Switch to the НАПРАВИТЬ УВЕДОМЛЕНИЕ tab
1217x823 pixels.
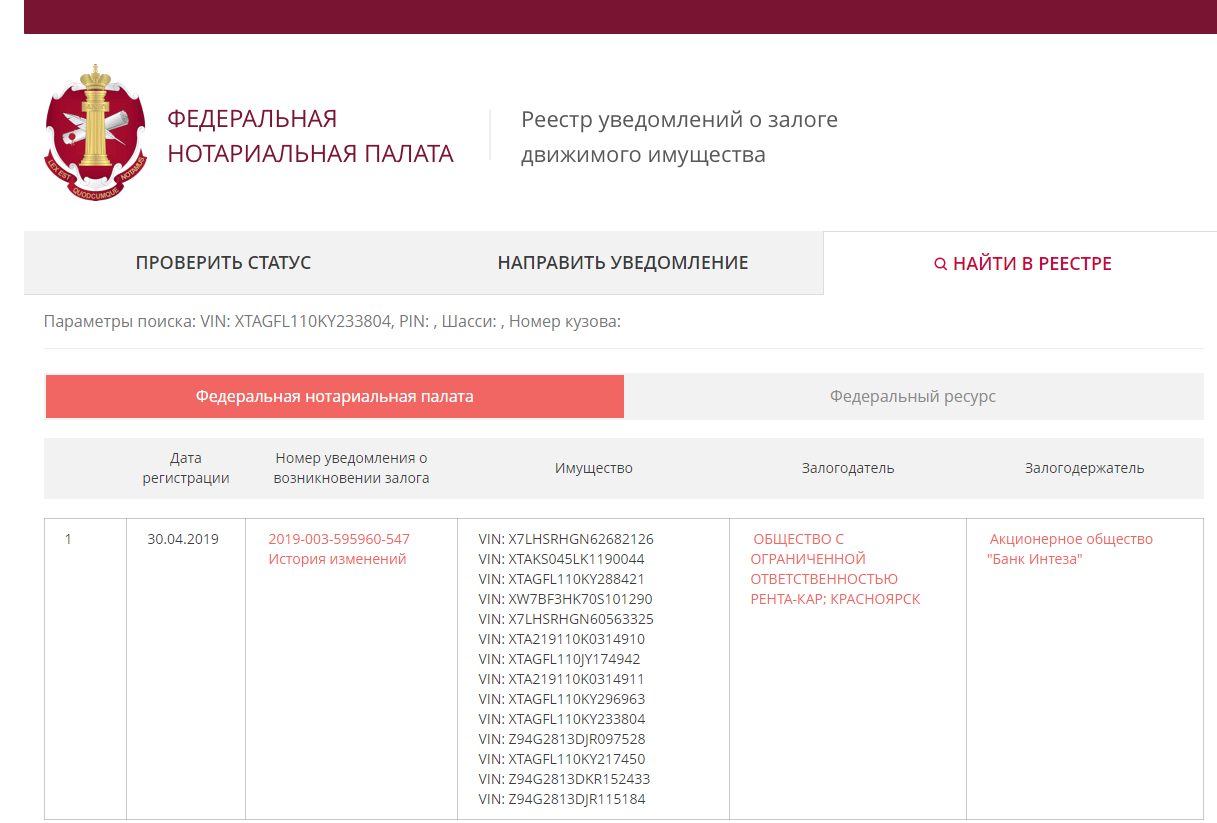pyautogui.click(x=622, y=263)
